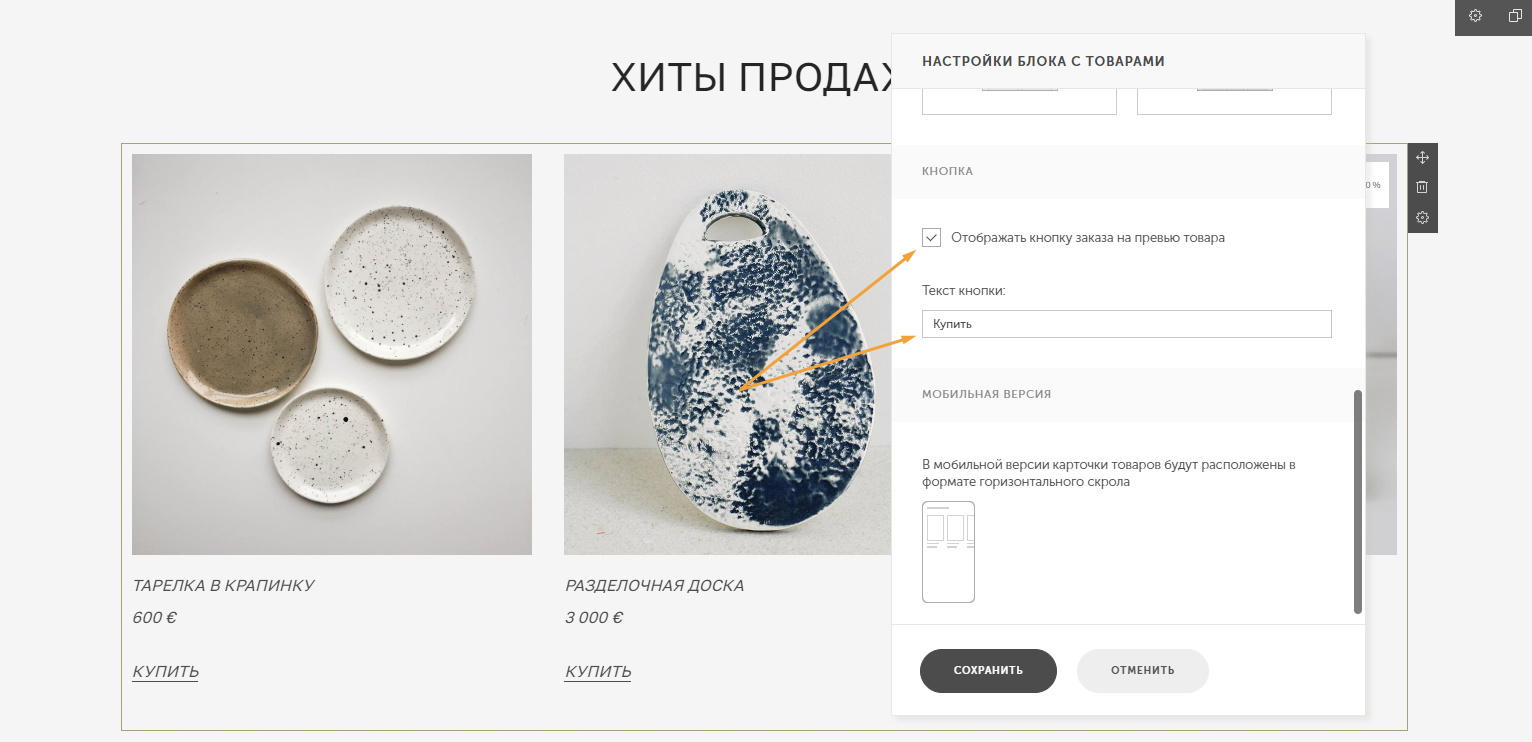Click the 'Тарелка в крапинку' product title
The image size is (1532, 742).
tap(223, 585)
